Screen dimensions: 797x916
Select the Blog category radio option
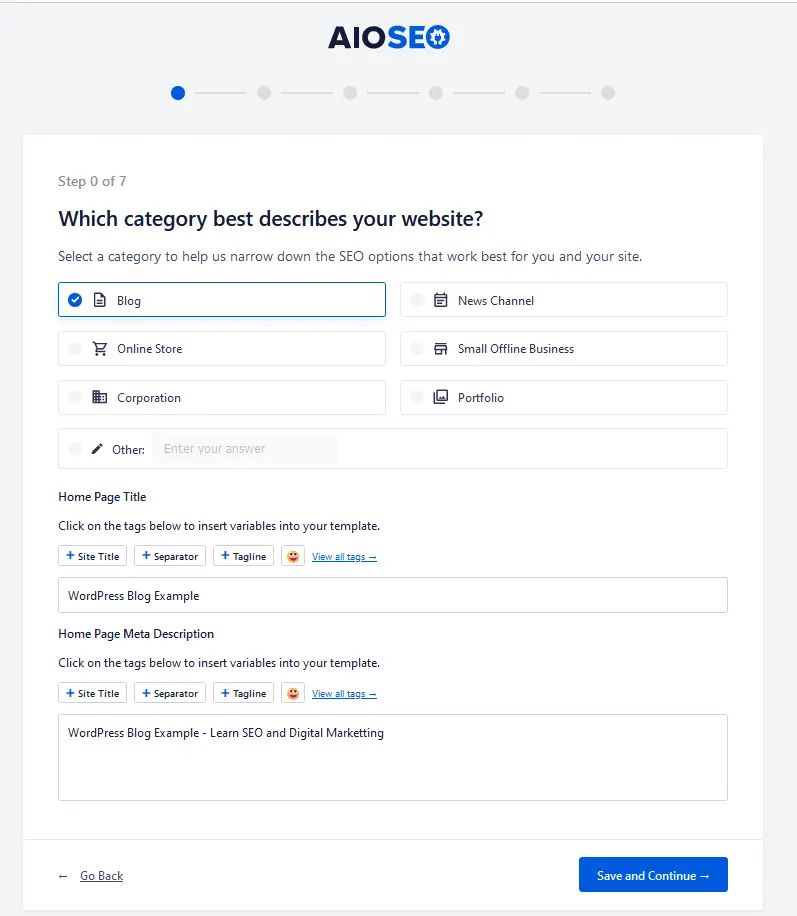[x=75, y=300]
